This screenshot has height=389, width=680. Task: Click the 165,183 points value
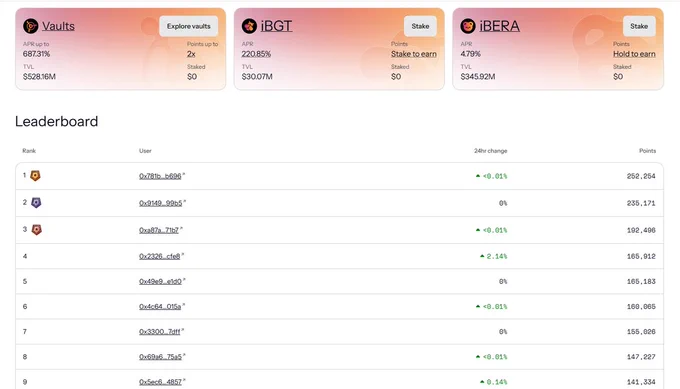coord(641,281)
